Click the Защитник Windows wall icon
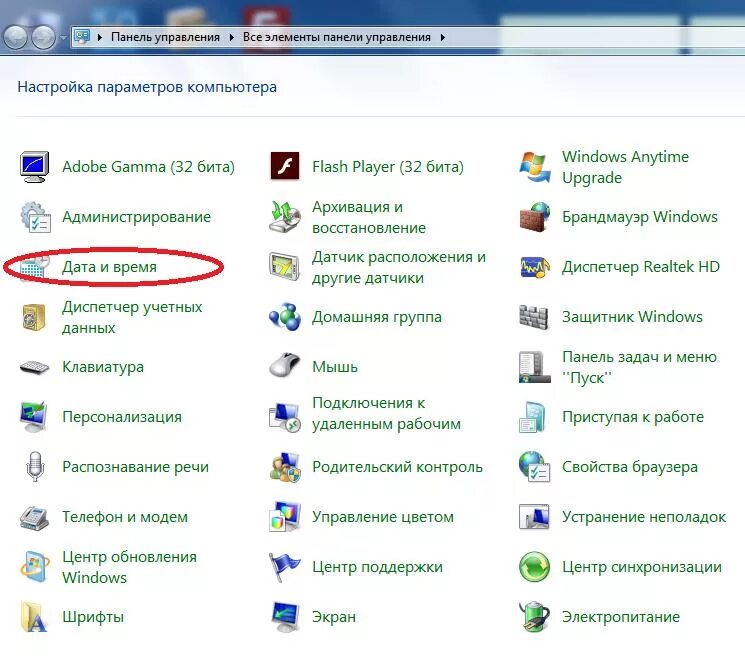The image size is (745, 665). coord(534,317)
